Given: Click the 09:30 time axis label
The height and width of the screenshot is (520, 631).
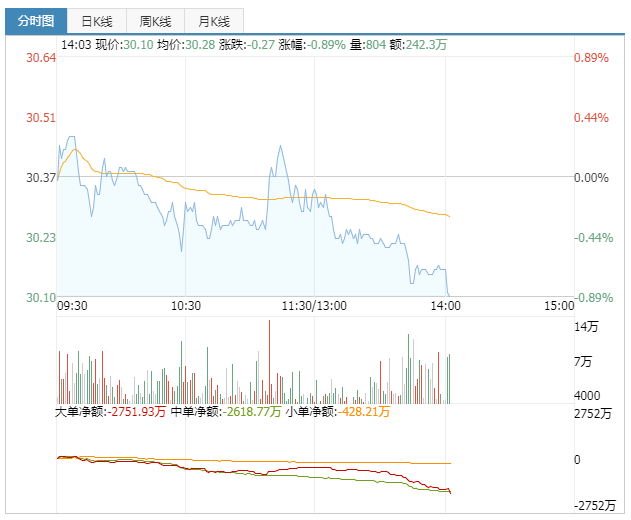Looking at the screenshot, I should pos(72,306).
